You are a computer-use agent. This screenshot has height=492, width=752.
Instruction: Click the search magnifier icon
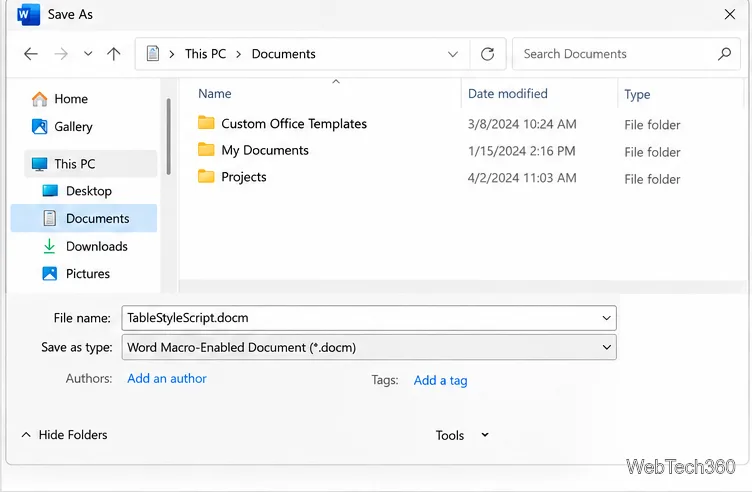(724, 54)
